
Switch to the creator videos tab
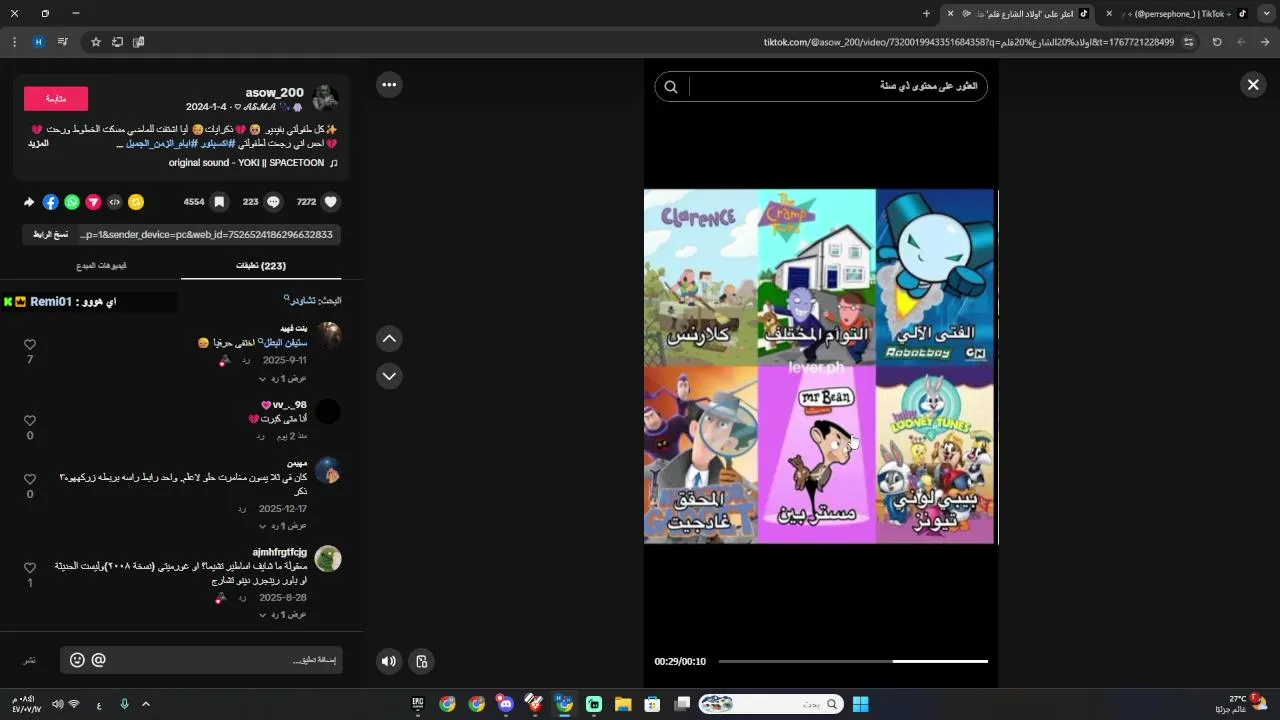[x=101, y=266]
